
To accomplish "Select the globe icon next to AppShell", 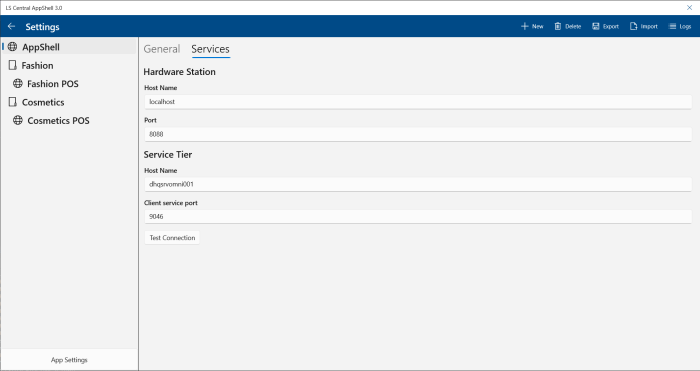I will click(12, 46).
